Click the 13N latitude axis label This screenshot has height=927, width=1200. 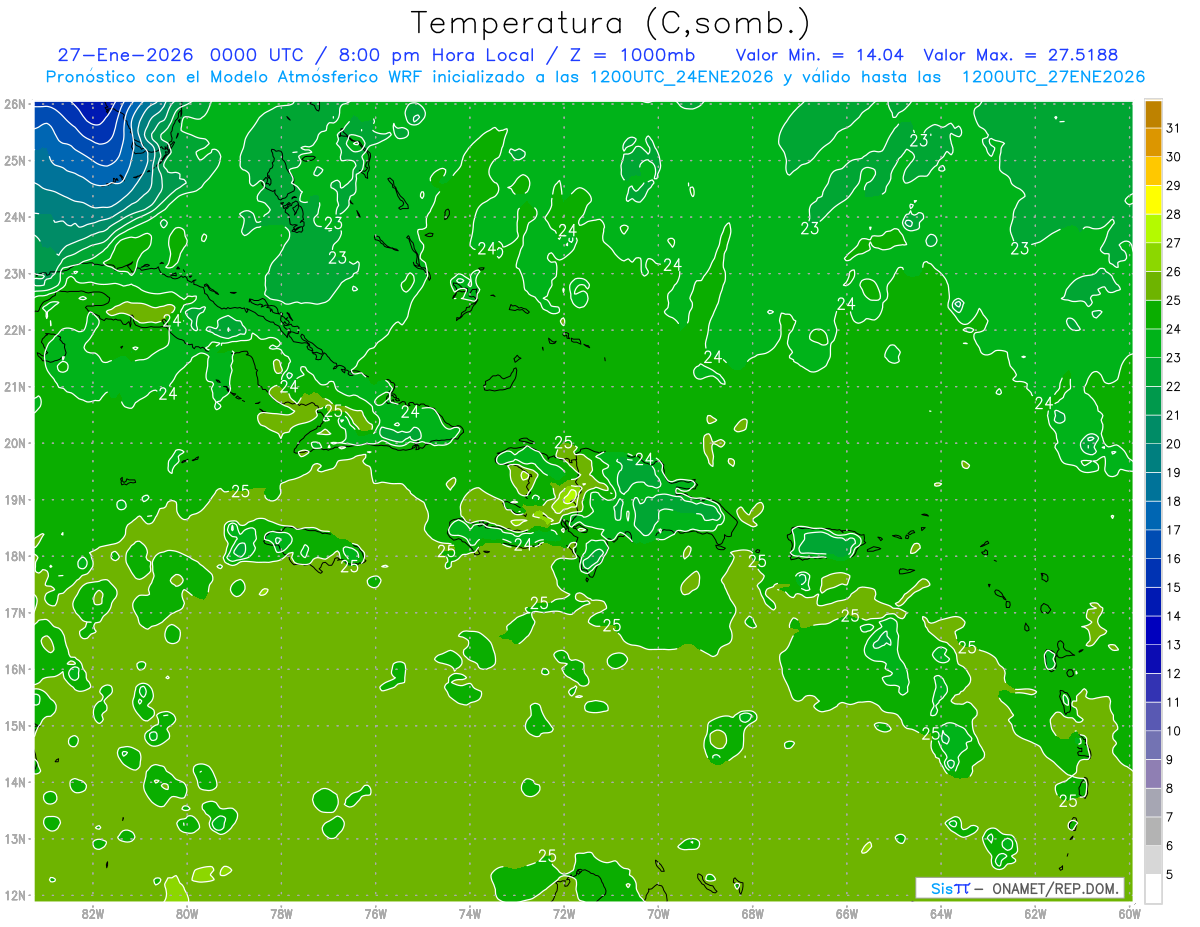14,839
